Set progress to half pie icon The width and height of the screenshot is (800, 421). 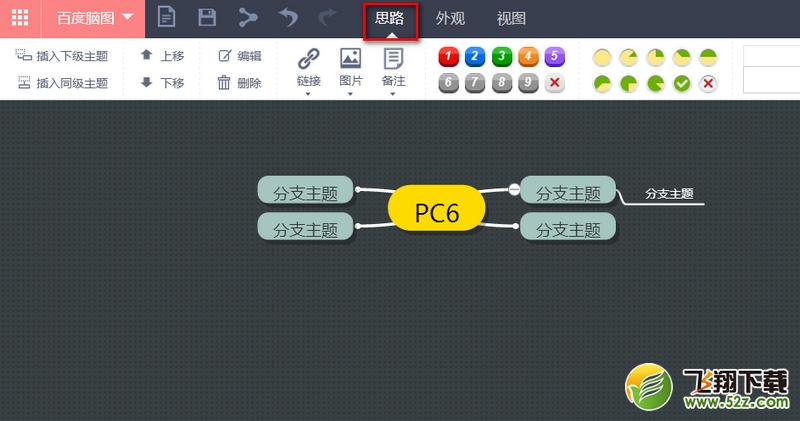click(708, 58)
